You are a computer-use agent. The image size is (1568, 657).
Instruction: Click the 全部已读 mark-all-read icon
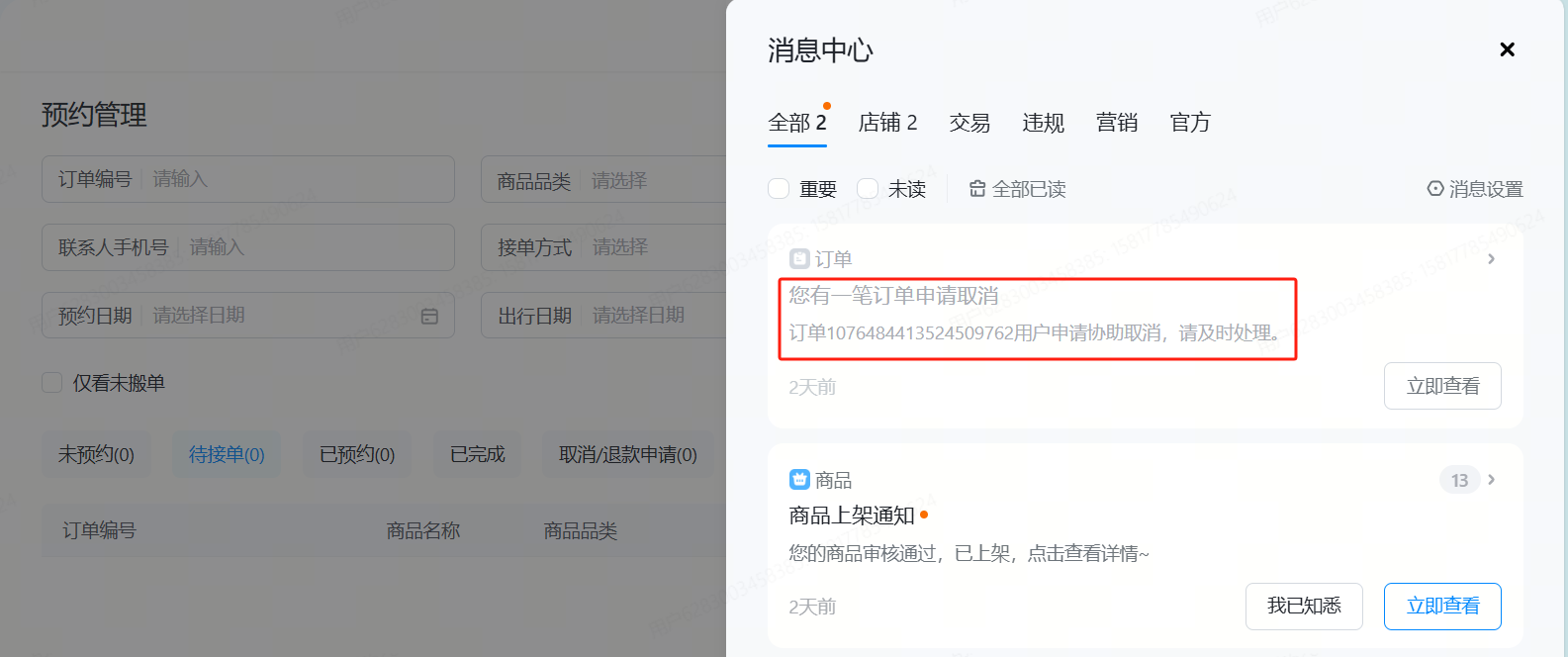click(x=977, y=189)
